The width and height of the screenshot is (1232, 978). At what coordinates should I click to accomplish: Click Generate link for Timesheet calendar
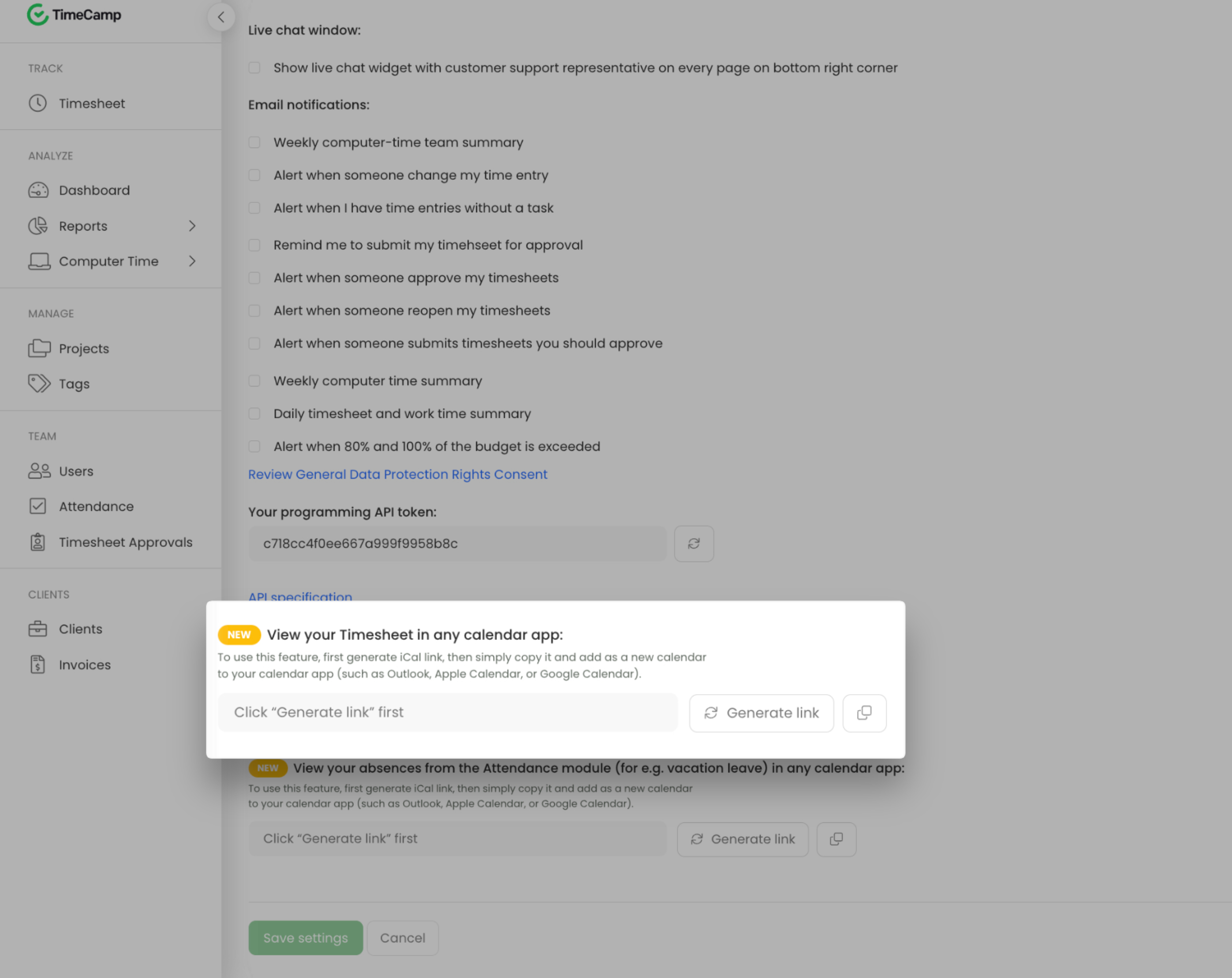(761, 713)
